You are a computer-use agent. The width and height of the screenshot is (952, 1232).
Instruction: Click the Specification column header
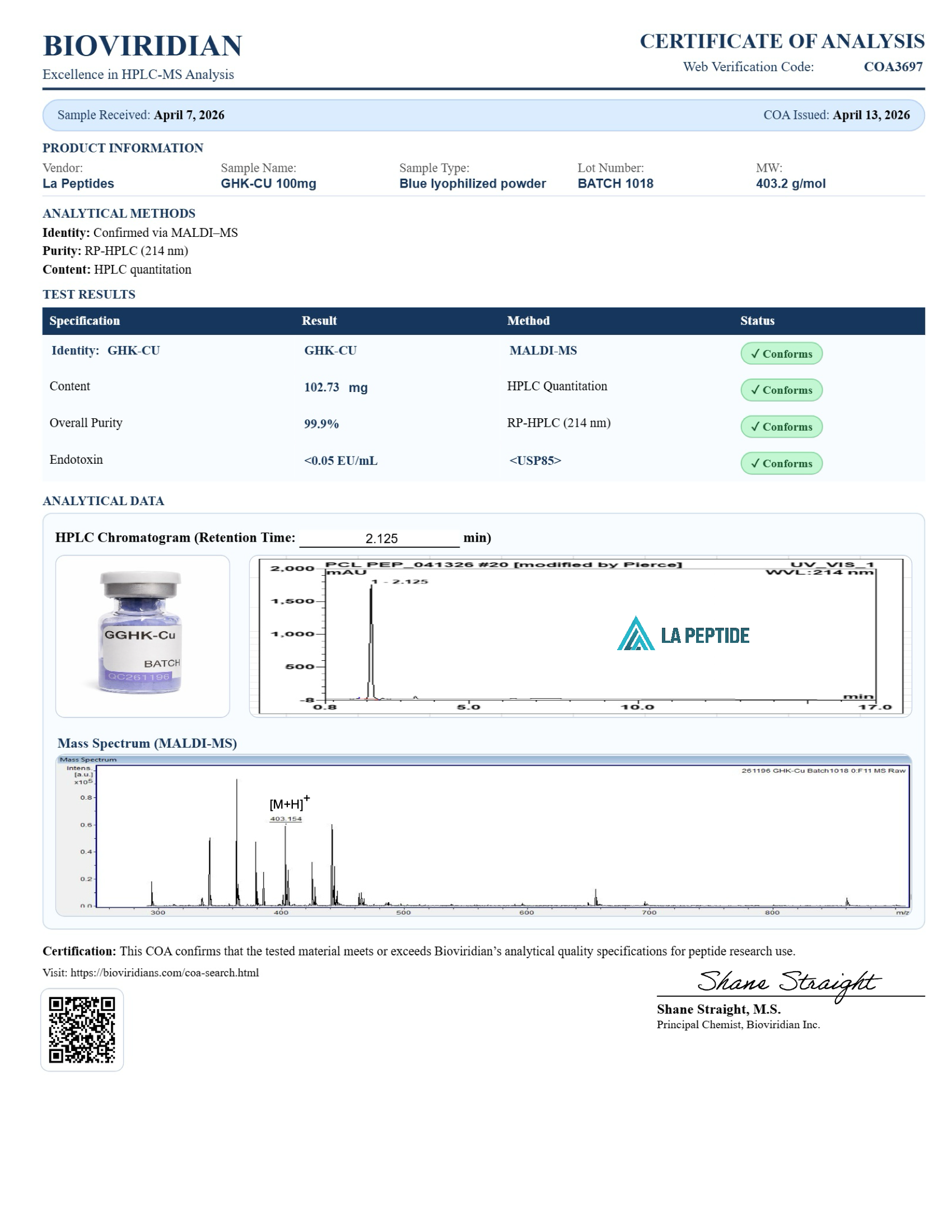click(85, 320)
